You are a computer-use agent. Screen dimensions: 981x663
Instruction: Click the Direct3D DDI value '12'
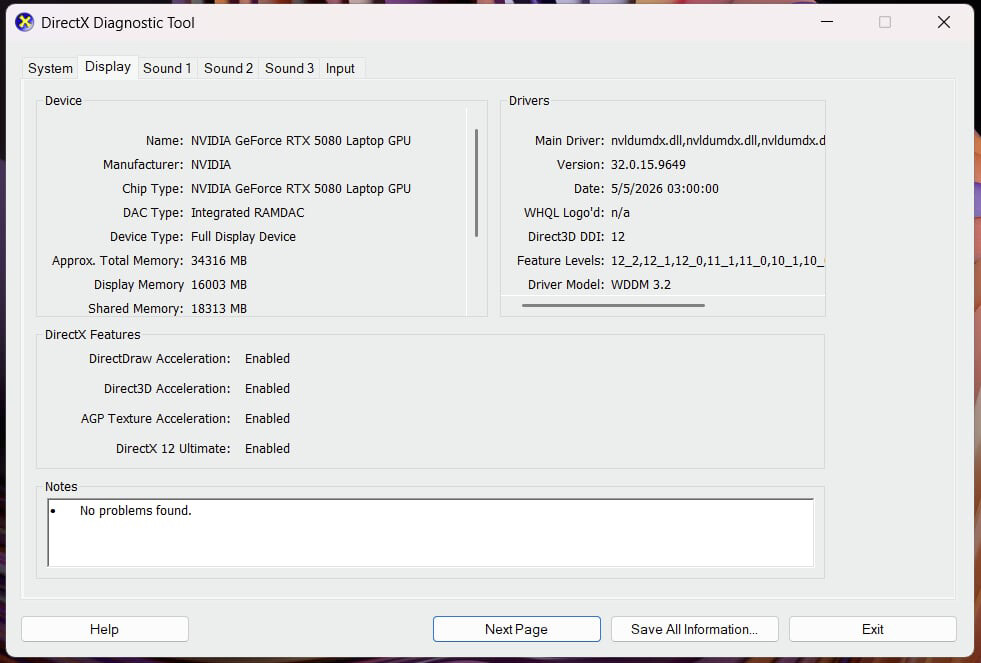[618, 236]
